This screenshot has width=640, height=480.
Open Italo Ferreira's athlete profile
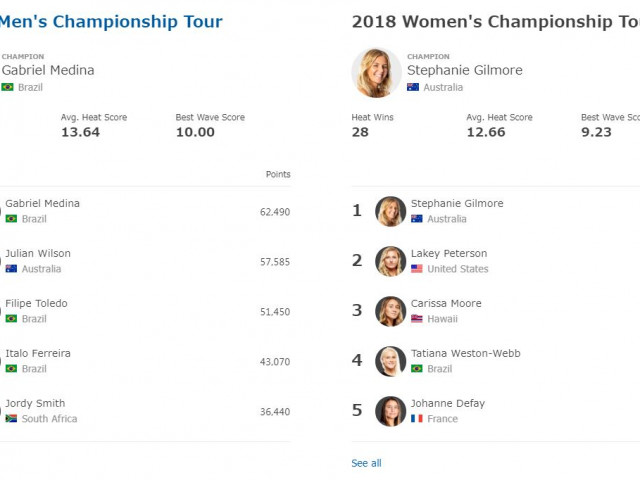tap(38, 353)
